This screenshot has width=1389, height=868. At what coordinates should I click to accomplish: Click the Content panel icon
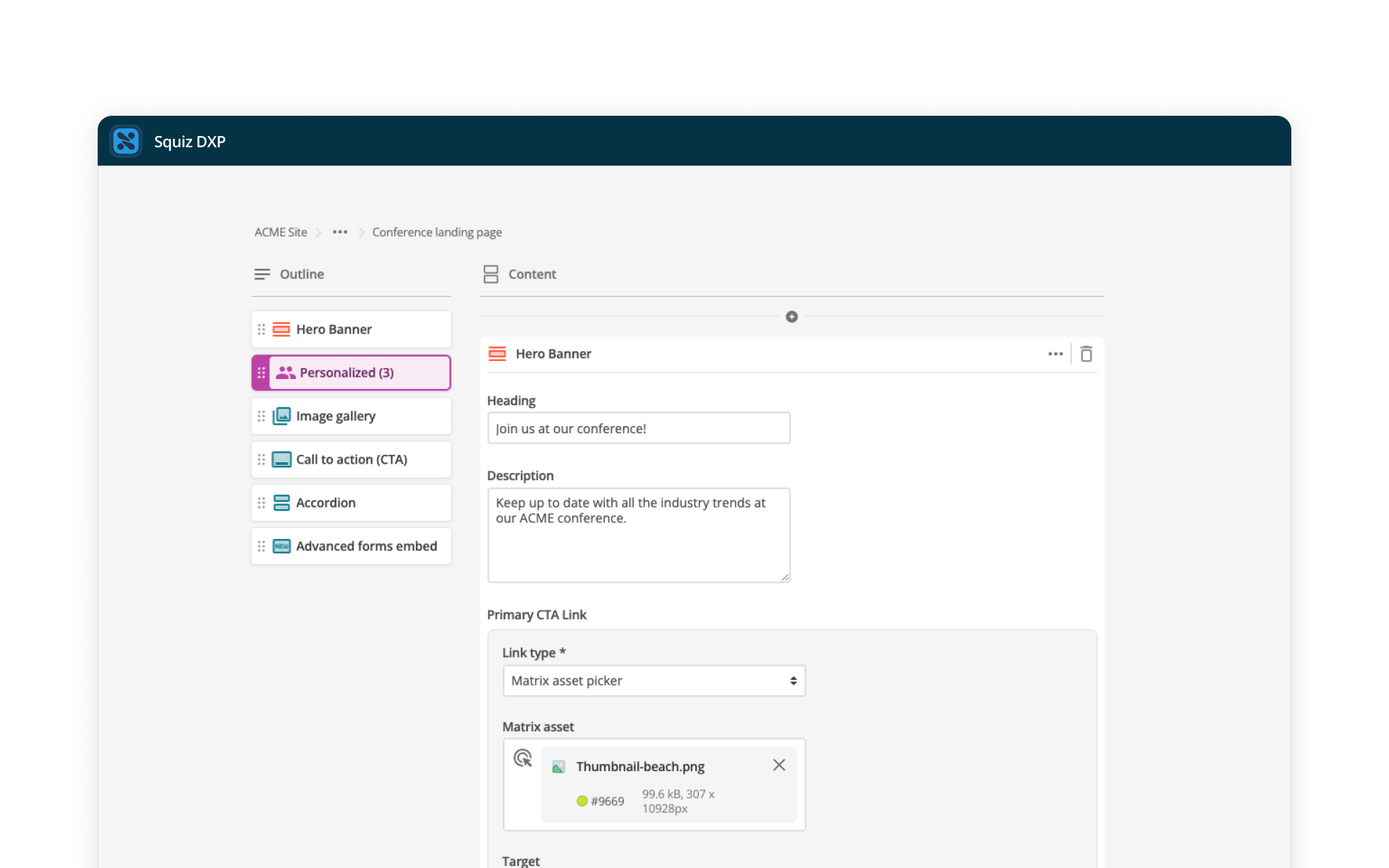(x=490, y=274)
